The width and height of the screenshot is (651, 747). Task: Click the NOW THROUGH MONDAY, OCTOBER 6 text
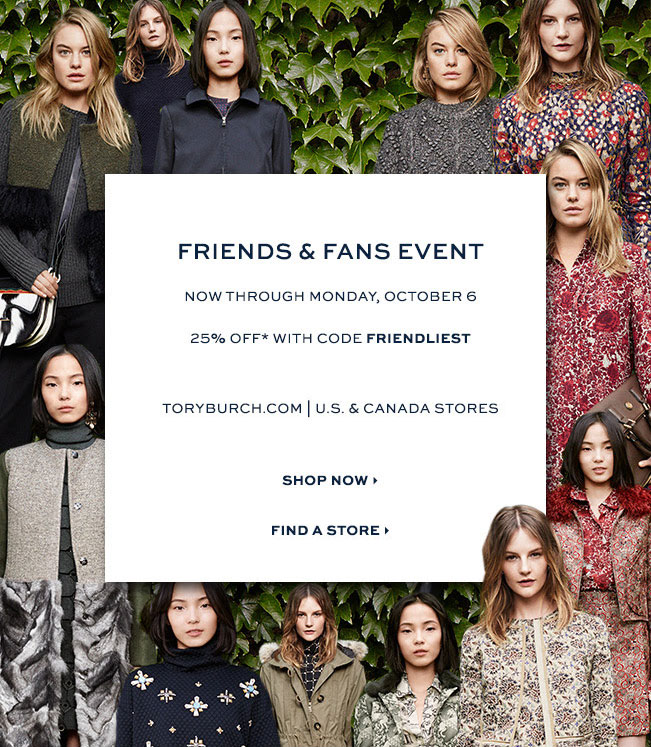[330, 296]
